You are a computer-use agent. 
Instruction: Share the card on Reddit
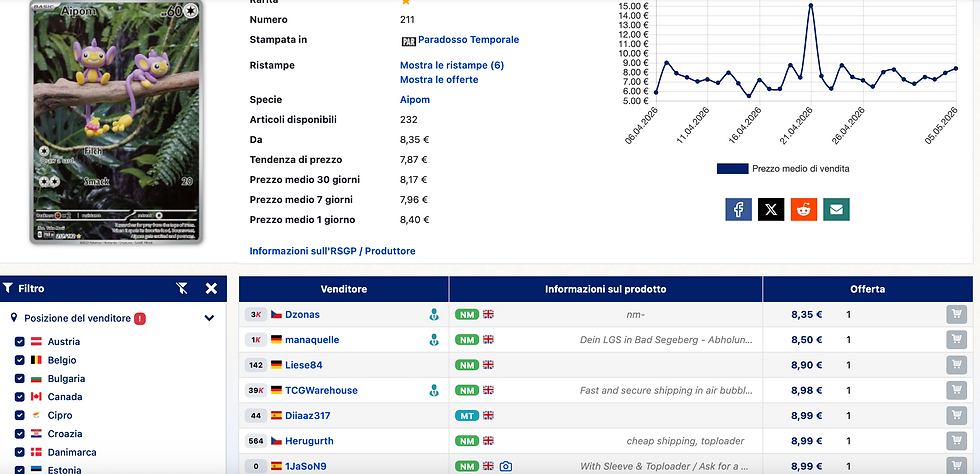(x=804, y=209)
